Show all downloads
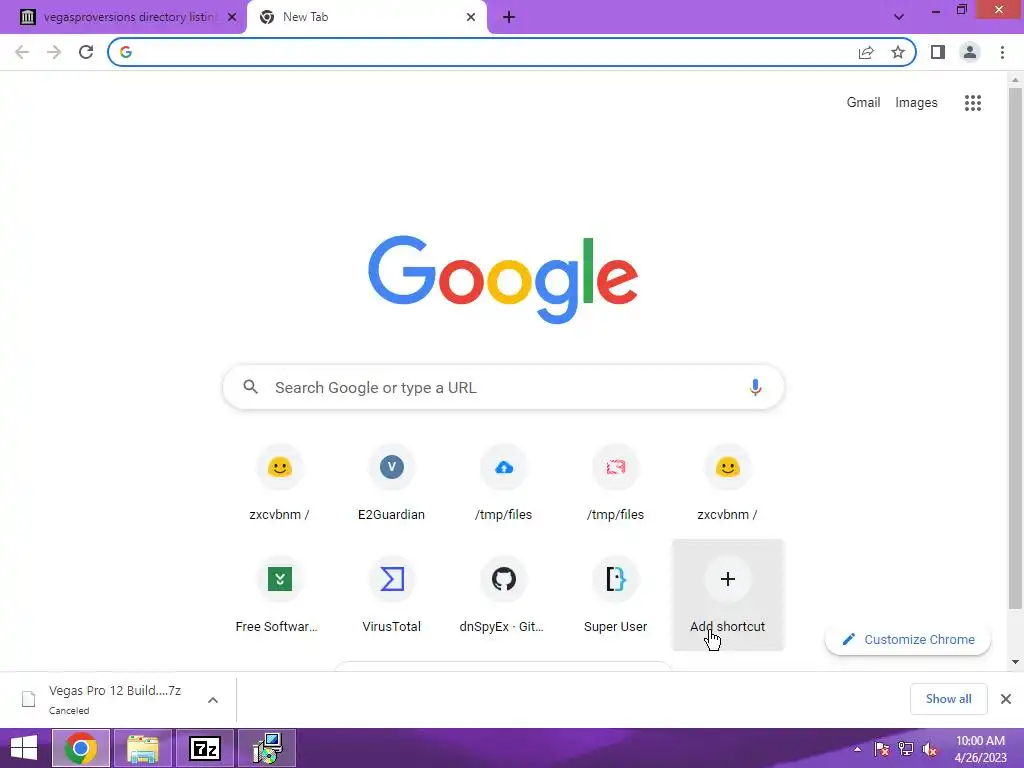Image resolution: width=1024 pixels, height=768 pixels. tap(948, 699)
